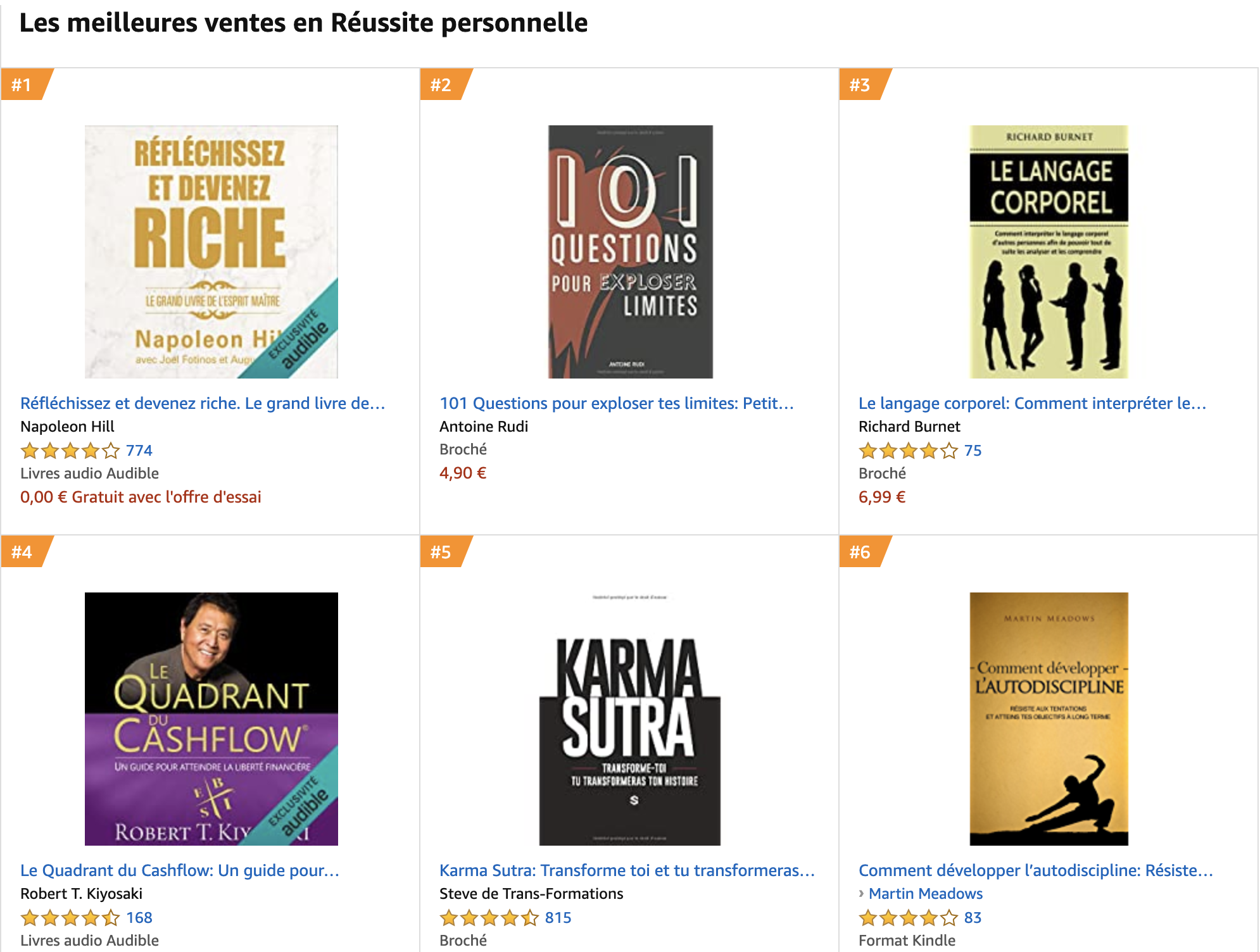The image size is (1260, 952).
Task: Open the Karma Sutra book cover
Action: pos(630,718)
